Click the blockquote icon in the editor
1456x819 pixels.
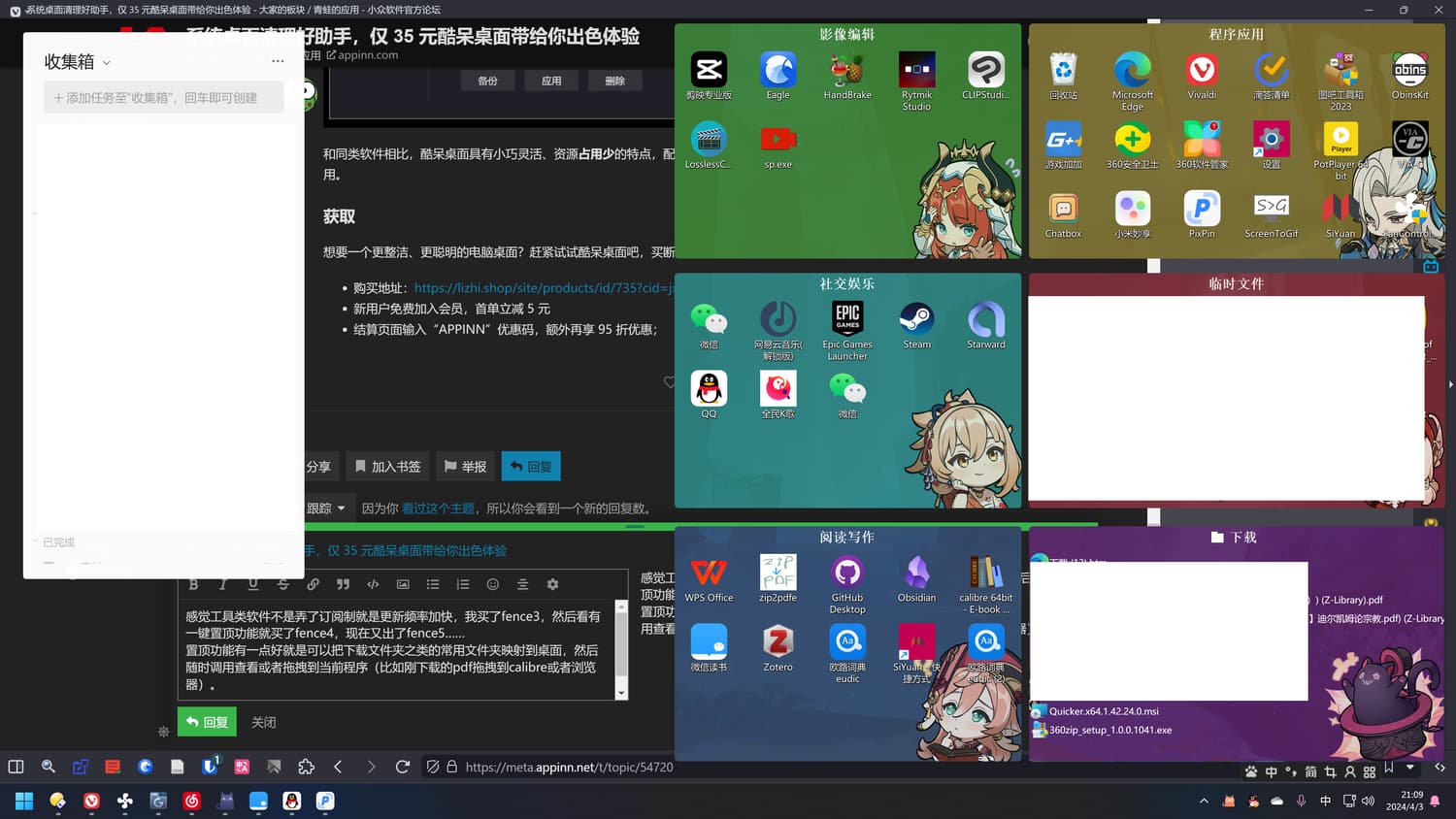pyautogui.click(x=343, y=584)
